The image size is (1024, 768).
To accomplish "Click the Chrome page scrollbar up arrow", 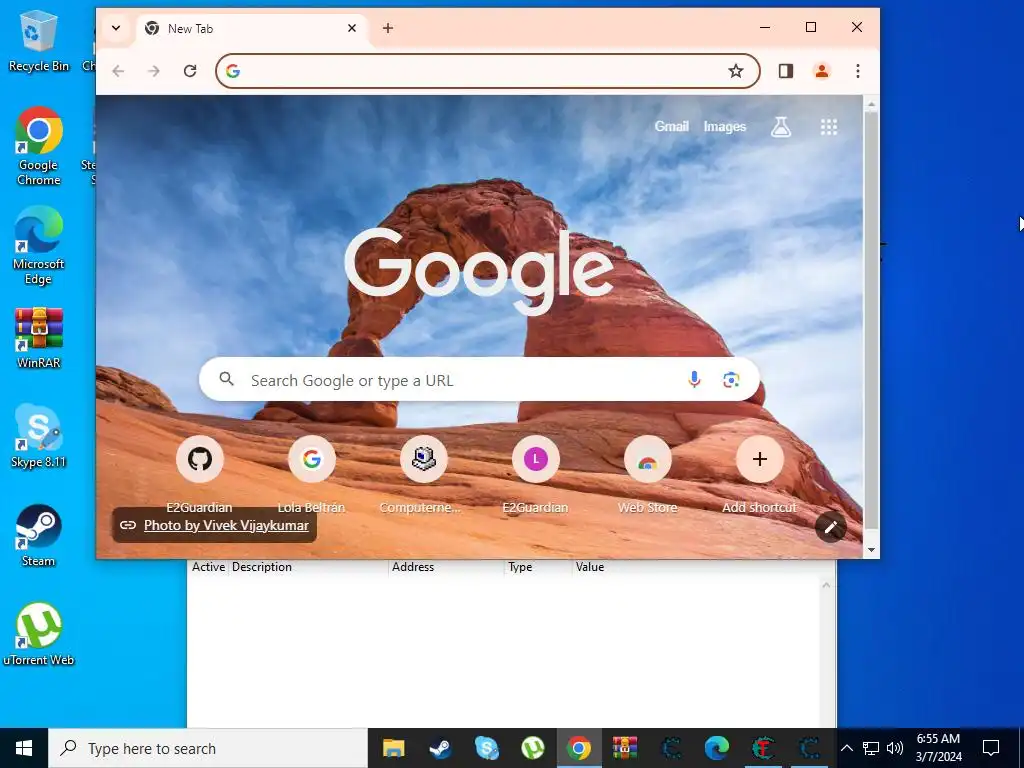I will coord(871,104).
